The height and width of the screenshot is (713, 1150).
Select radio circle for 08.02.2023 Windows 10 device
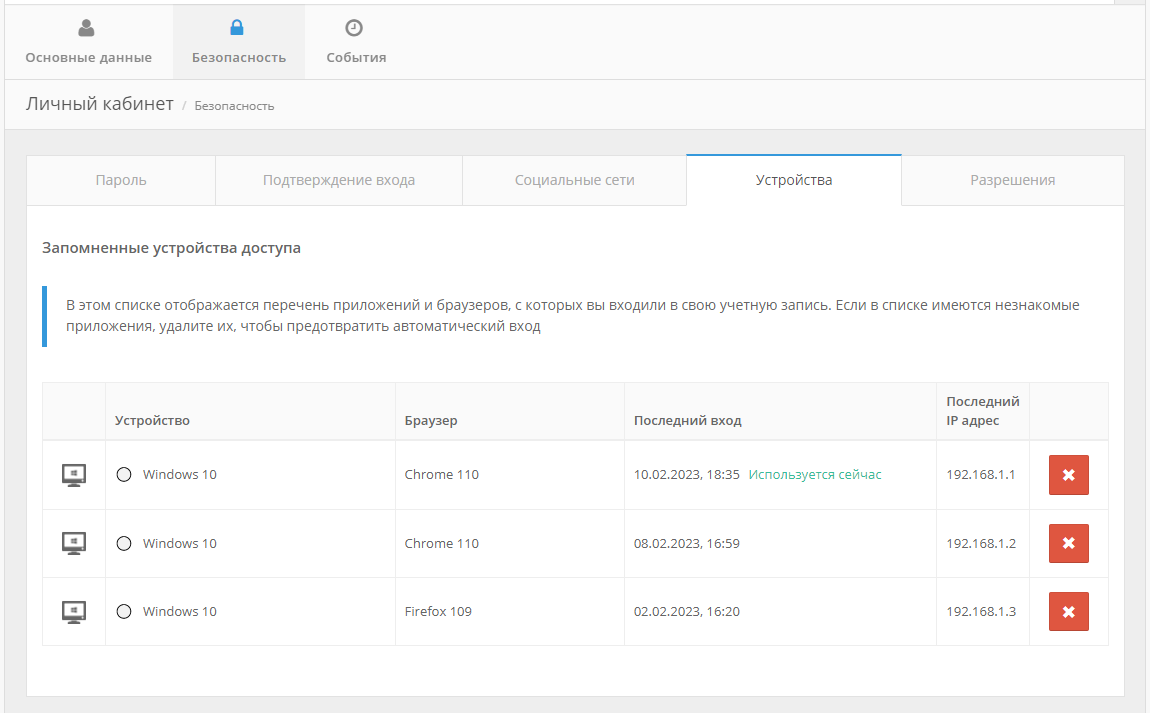point(124,543)
